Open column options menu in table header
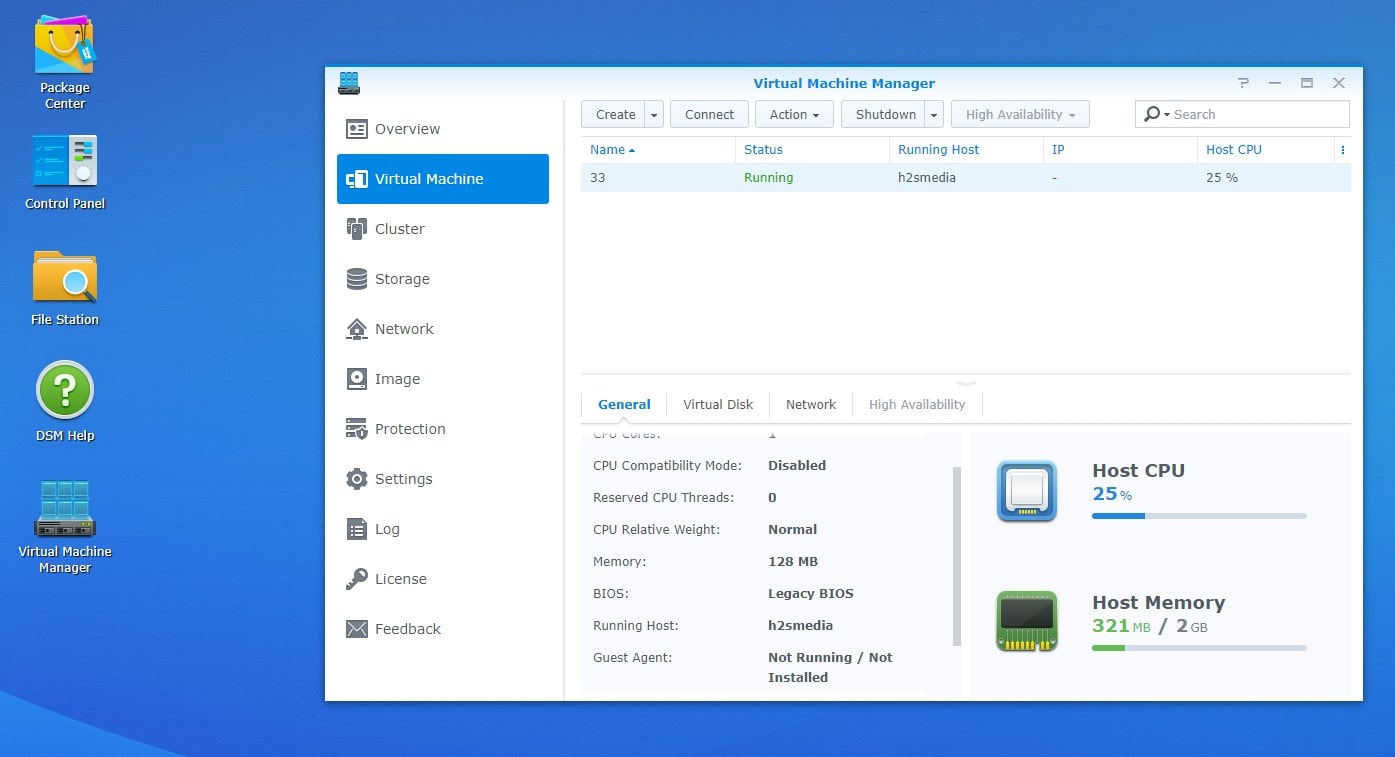The image size is (1395, 757). click(x=1342, y=150)
